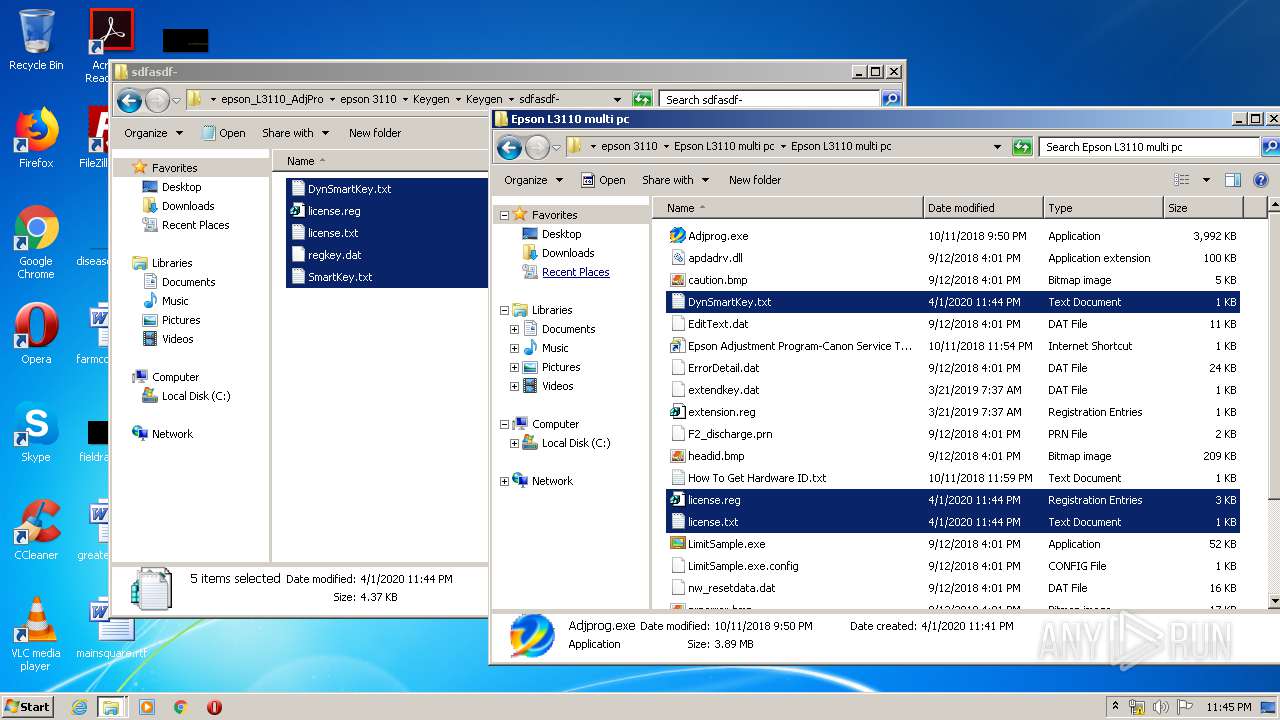Select caution.bmp file
This screenshot has width=1280, height=720.
pos(717,280)
